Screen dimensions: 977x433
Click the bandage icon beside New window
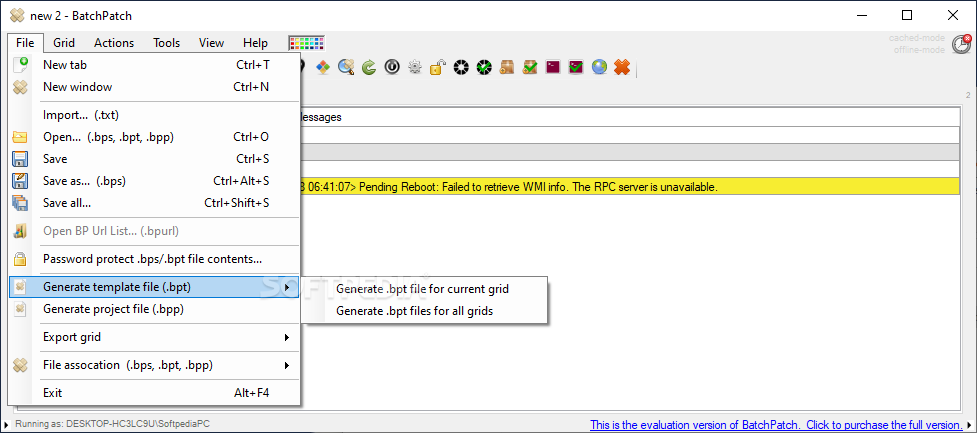21,87
